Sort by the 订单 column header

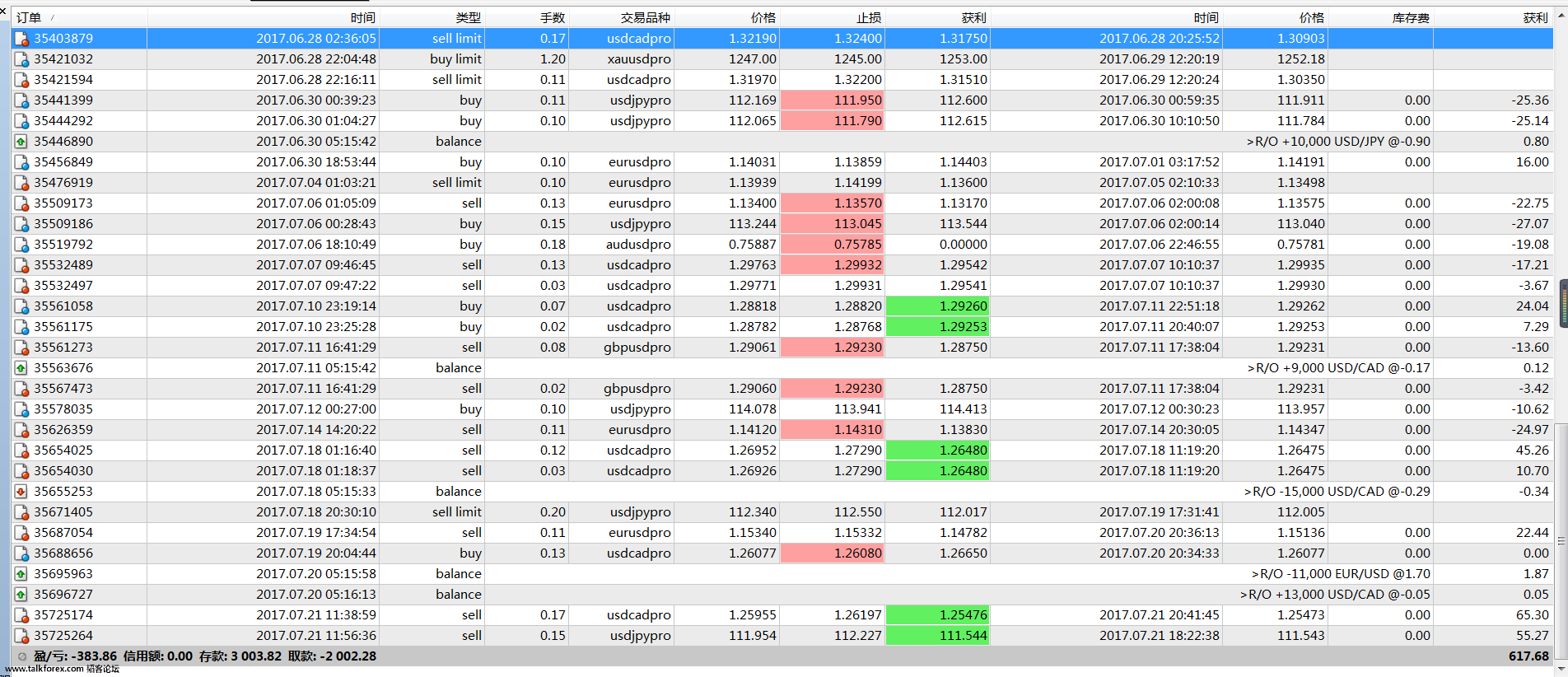[80, 17]
